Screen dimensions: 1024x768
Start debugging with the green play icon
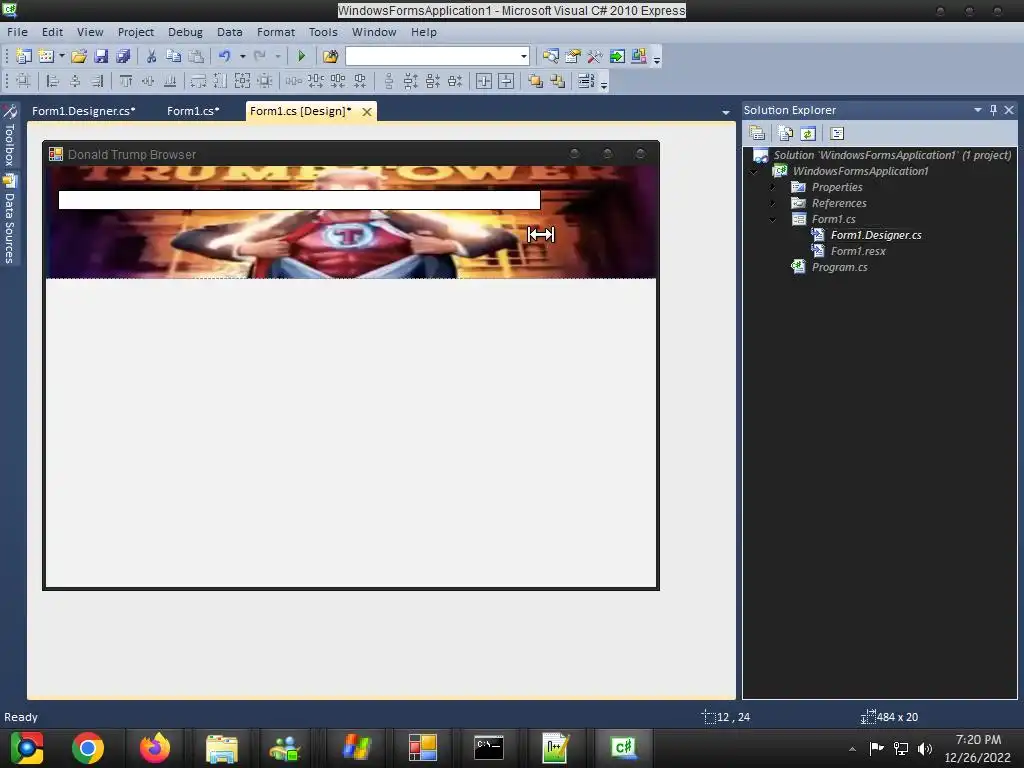click(x=301, y=56)
